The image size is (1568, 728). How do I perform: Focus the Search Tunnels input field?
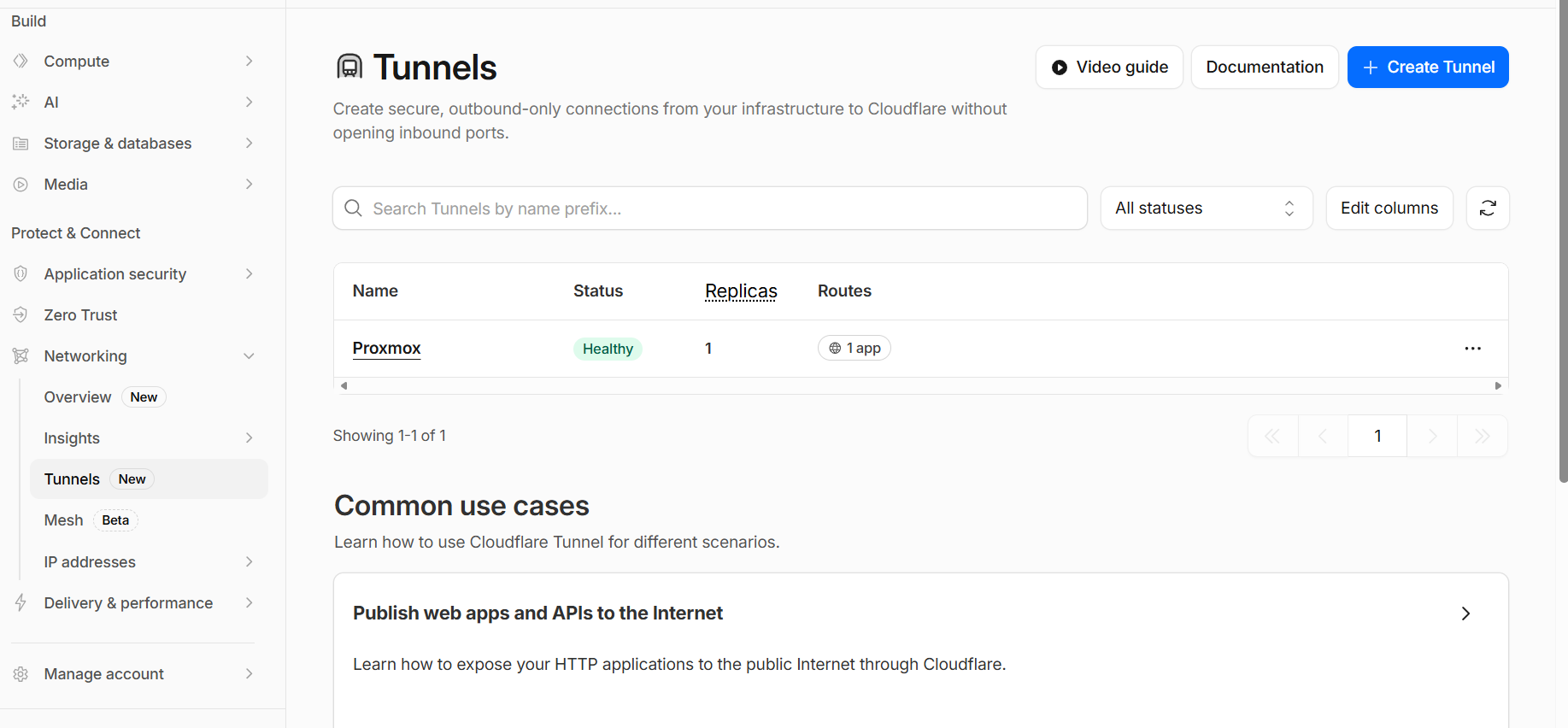pyautogui.click(x=710, y=208)
